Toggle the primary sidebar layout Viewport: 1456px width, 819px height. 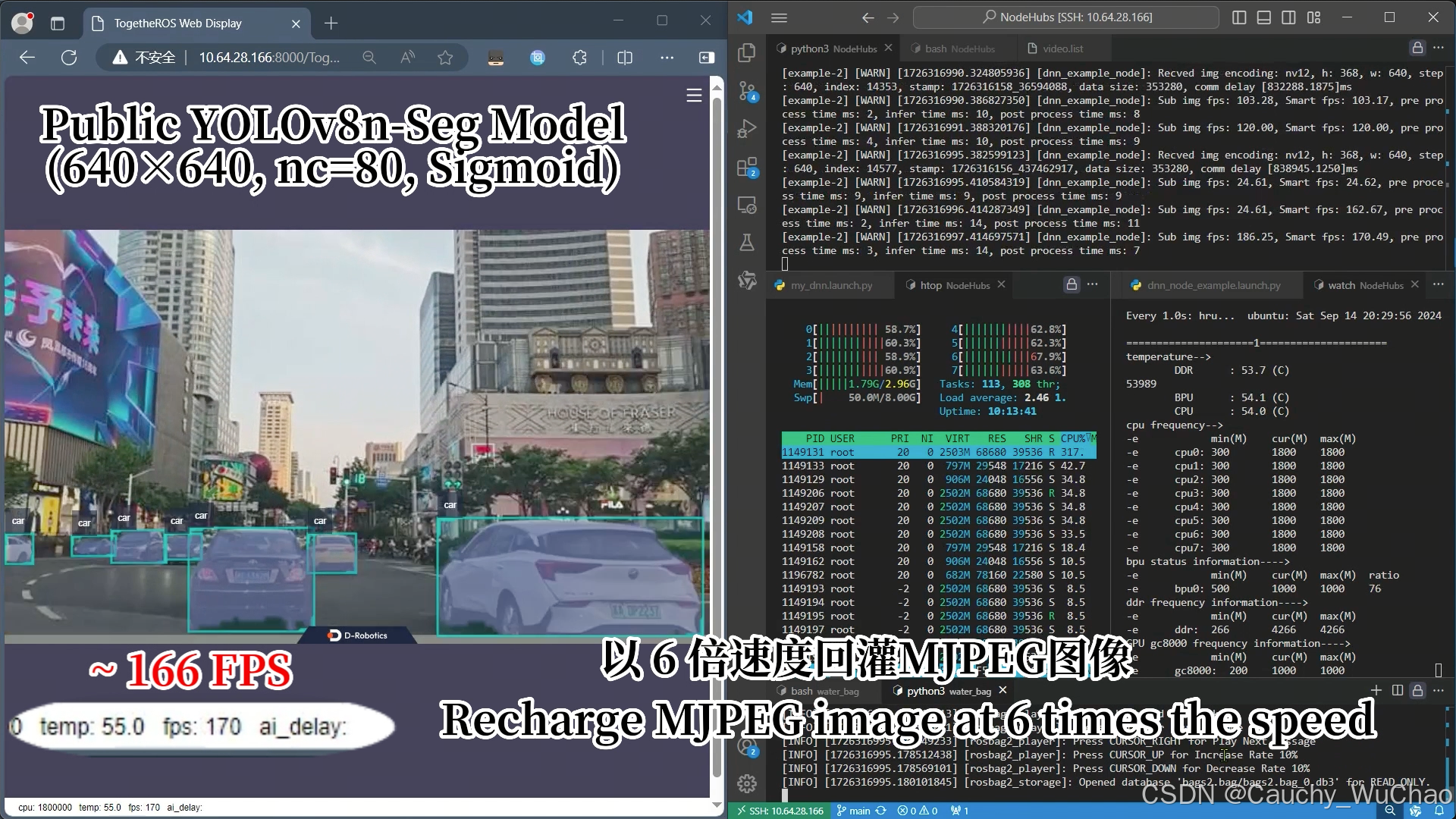click(x=1239, y=17)
